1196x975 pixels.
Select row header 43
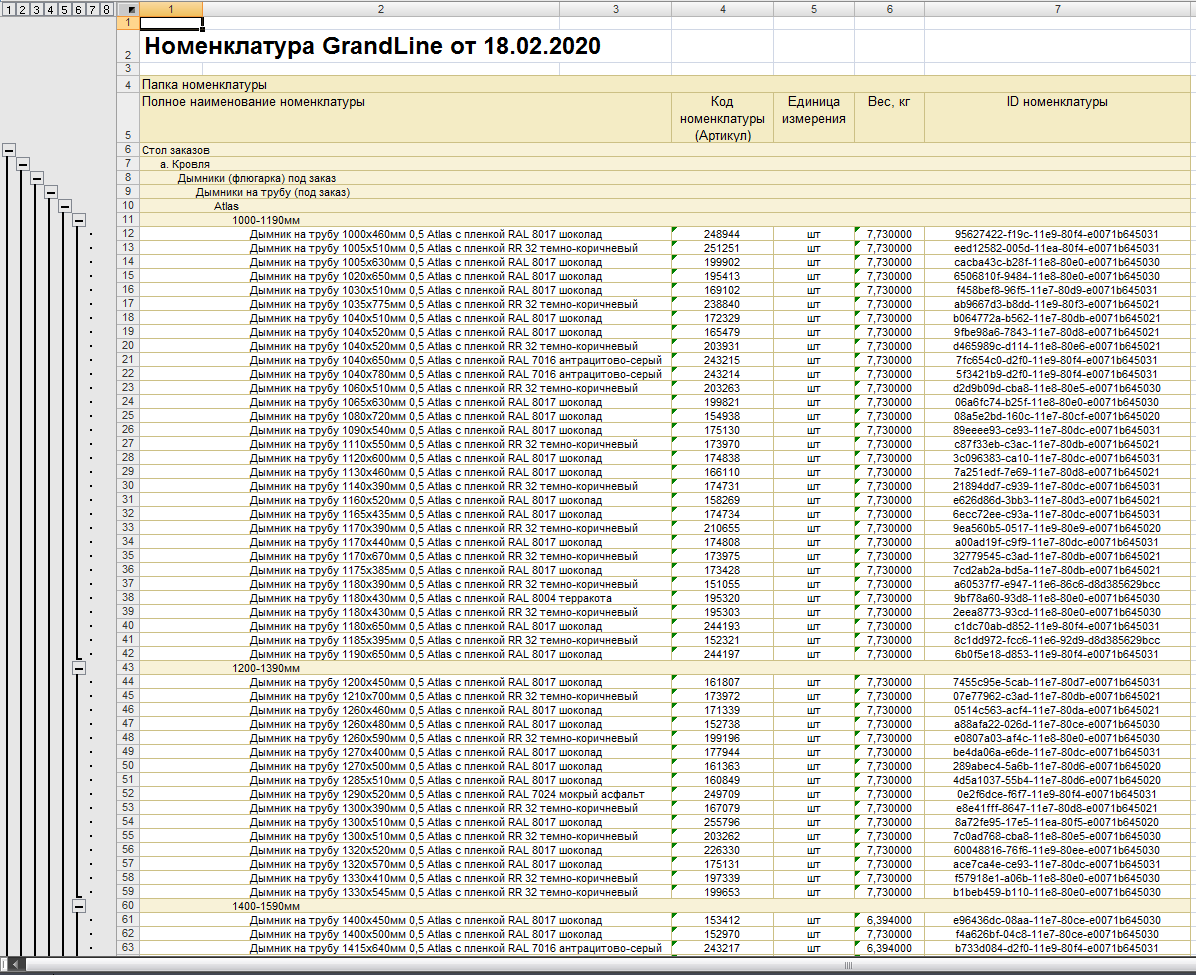click(x=128, y=668)
